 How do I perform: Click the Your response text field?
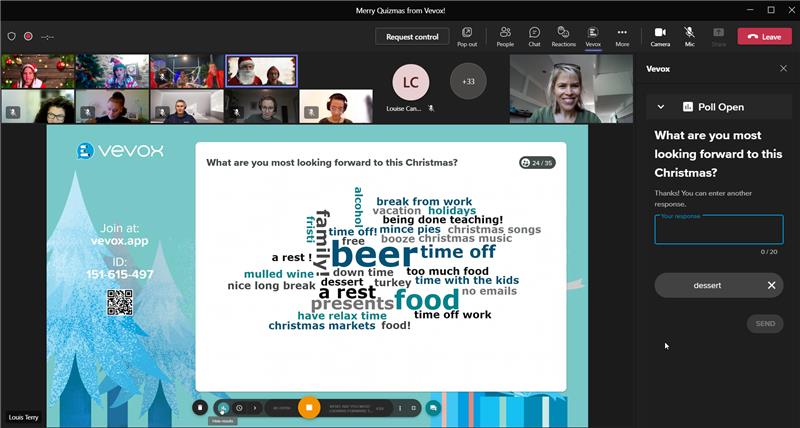[x=718, y=230]
